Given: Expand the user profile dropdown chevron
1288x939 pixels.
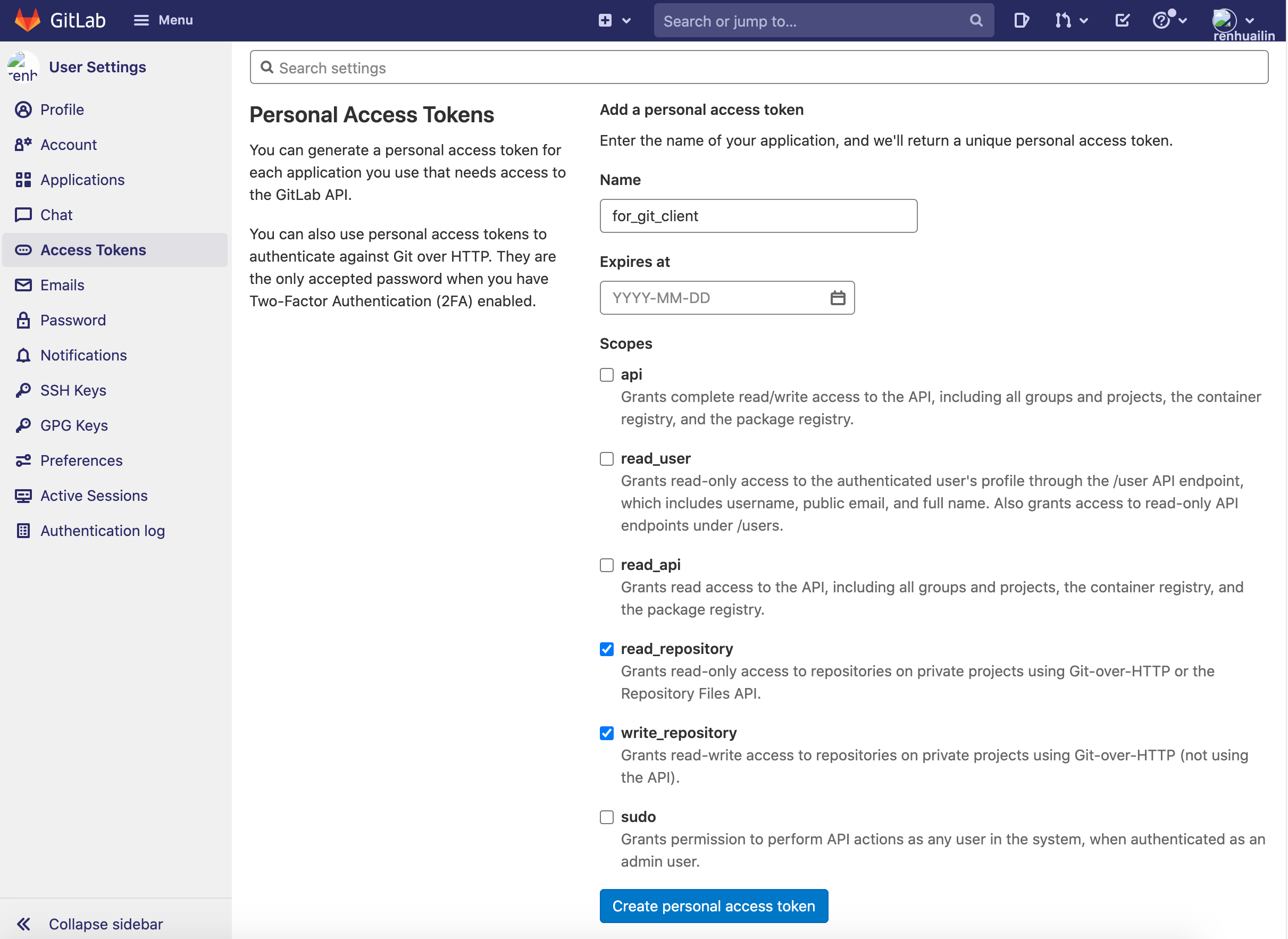Looking at the screenshot, I should click(x=1249, y=21).
